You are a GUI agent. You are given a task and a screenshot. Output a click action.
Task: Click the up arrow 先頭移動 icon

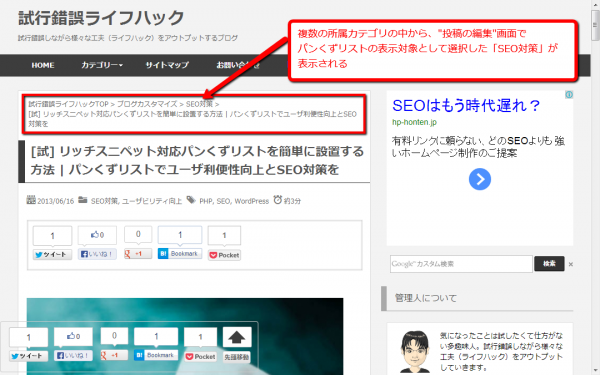tap(237, 337)
